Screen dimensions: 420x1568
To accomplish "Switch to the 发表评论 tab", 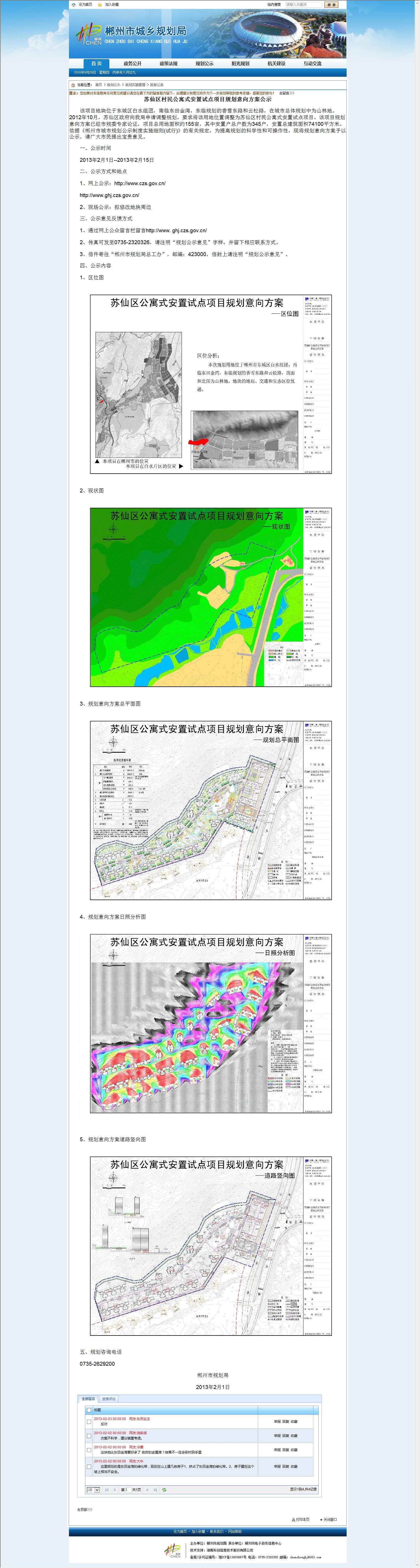I will 108,1399.
